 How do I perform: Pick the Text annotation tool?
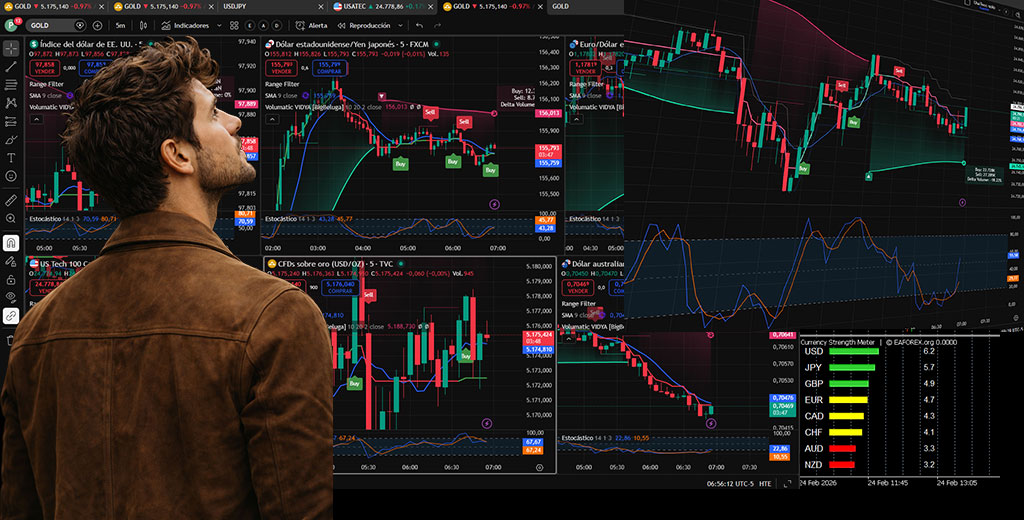[11, 157]
